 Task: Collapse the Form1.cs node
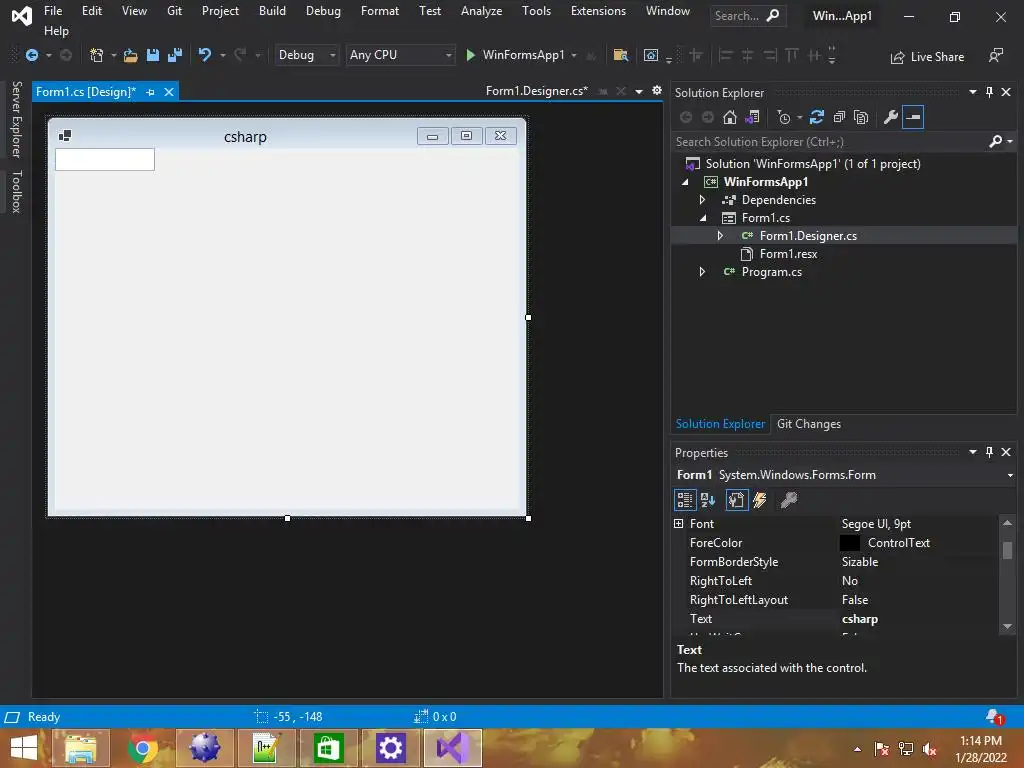click(x=703, y=218)
